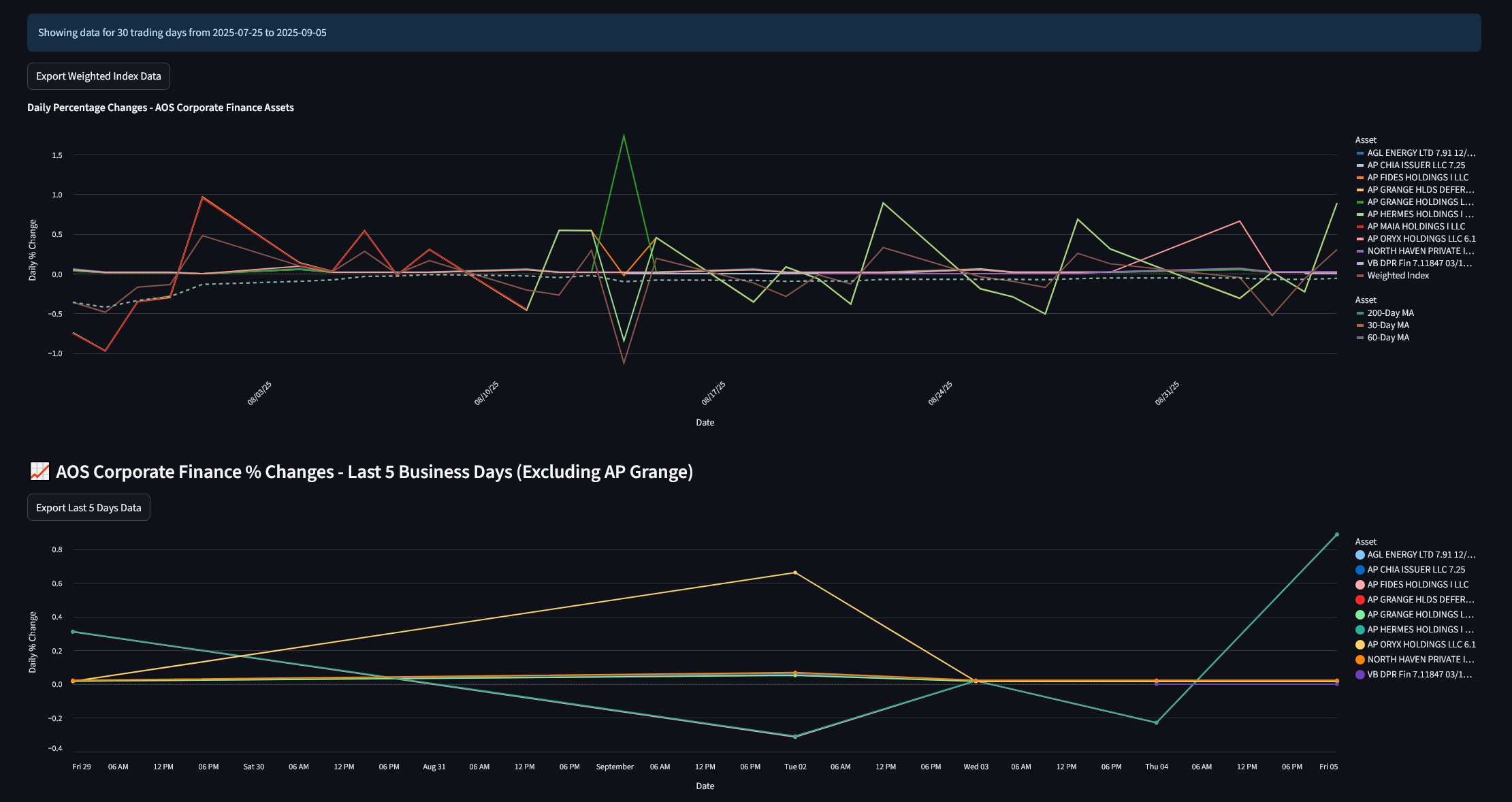The image size is (1512, 802).
Task: Click AP MAIA HOLDINGS I LLC legend item
Action: point(1415,227)
